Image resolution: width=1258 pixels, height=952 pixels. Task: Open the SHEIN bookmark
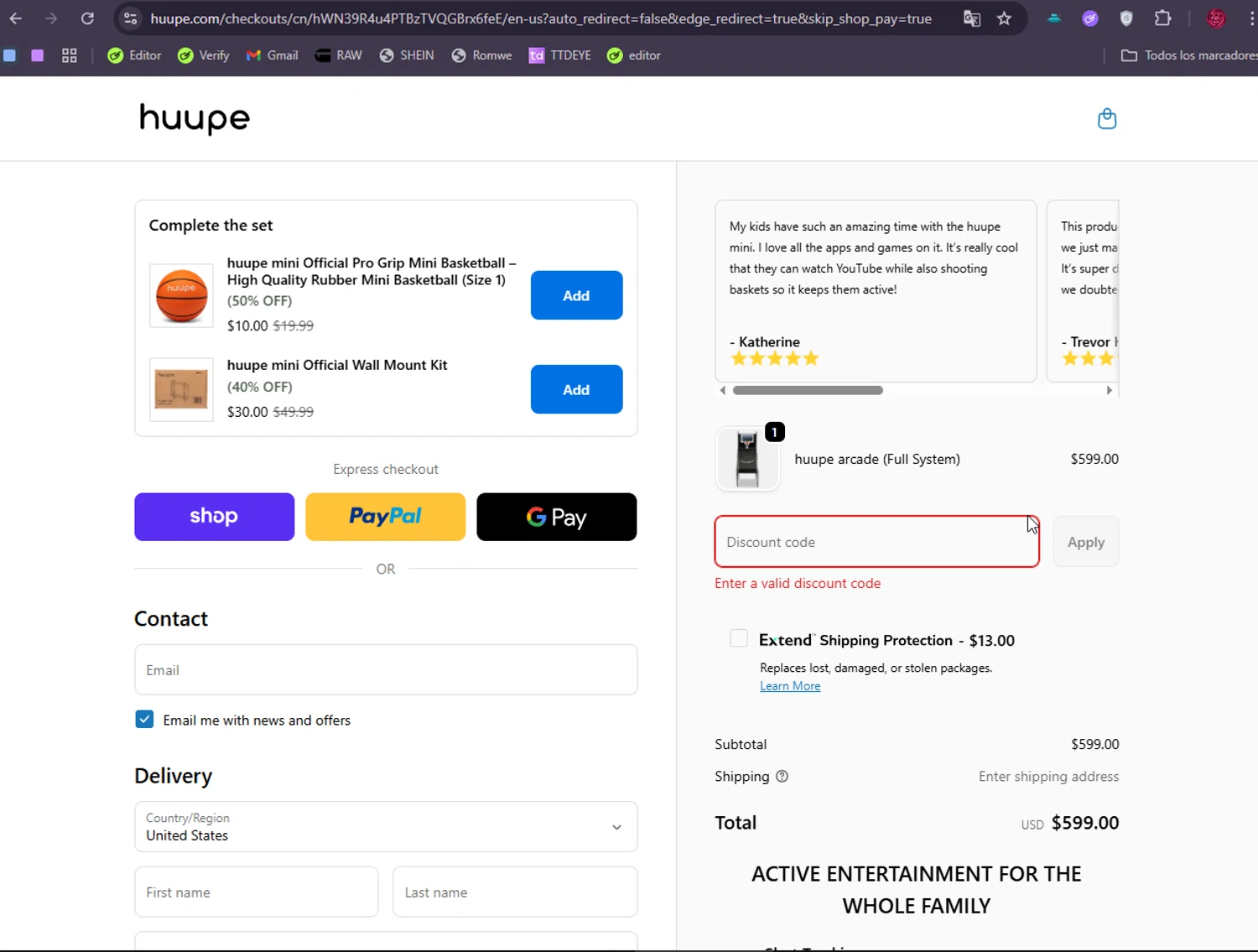click(x=407, y=55)
